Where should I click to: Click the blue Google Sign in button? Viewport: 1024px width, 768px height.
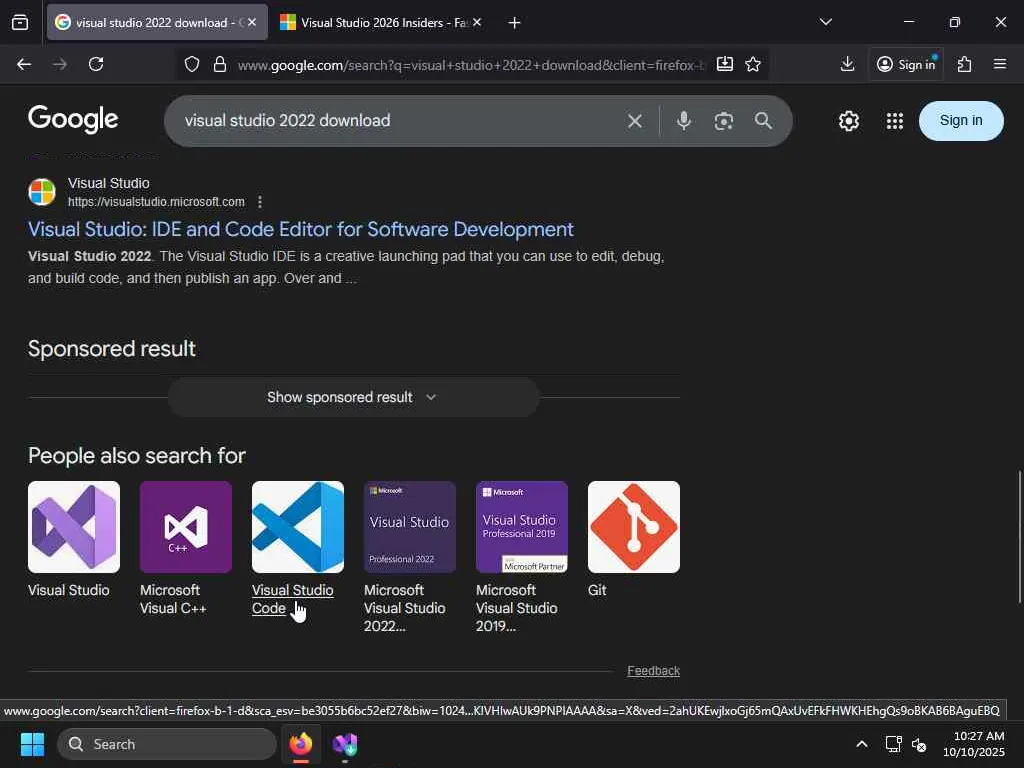pos(961,121)
